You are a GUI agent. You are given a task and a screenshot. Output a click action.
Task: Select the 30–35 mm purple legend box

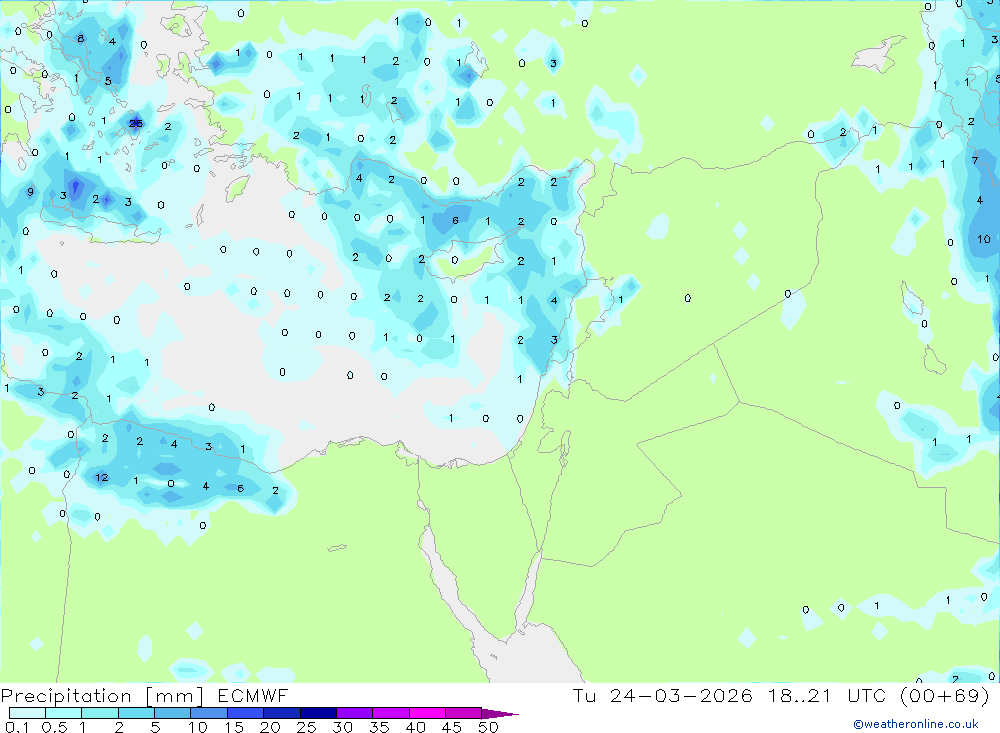355,713
